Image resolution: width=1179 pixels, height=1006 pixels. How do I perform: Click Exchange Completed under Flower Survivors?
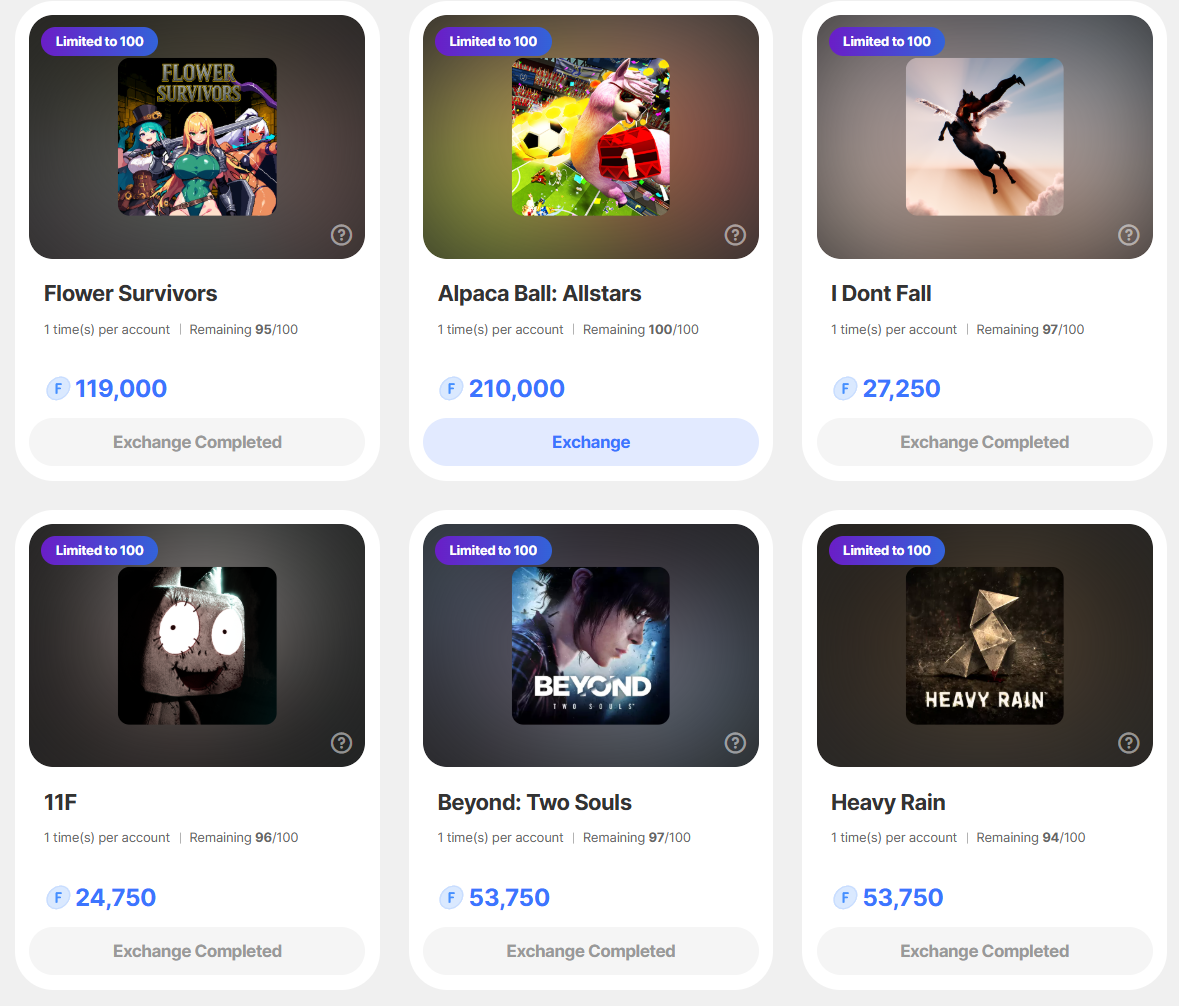(x=197, y=442)
